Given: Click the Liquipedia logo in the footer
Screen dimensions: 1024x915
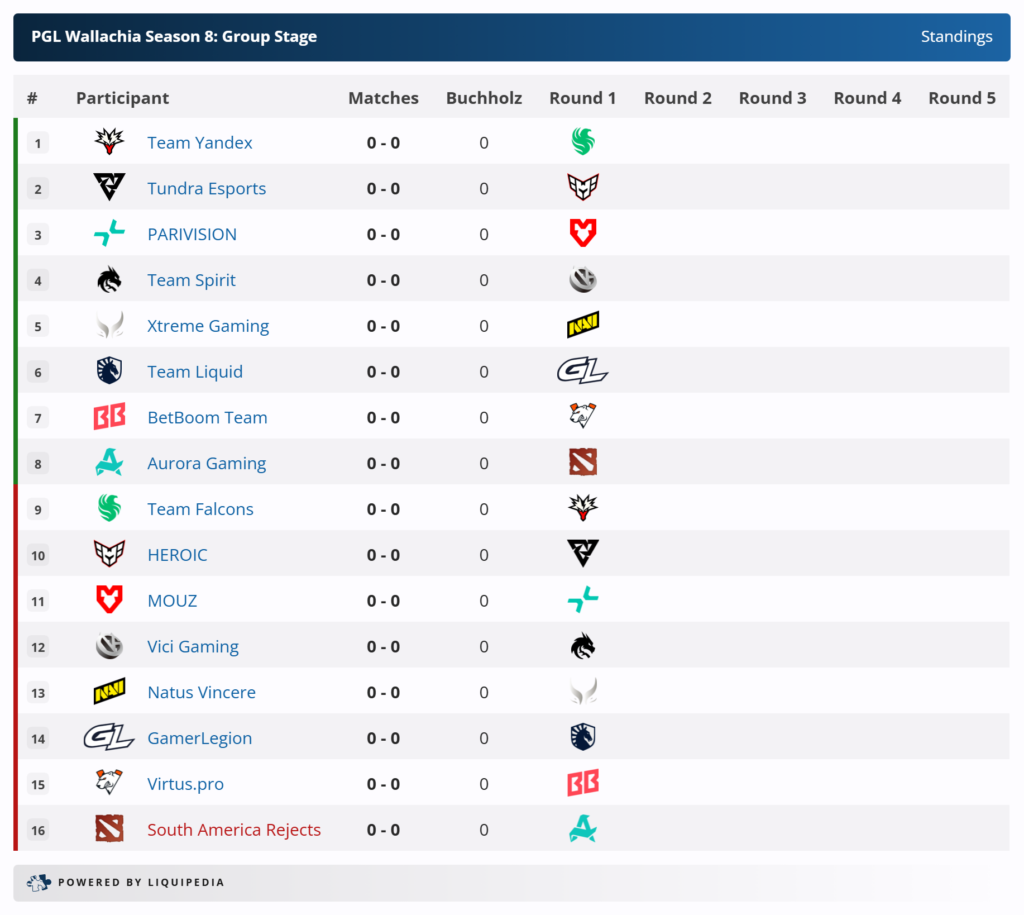Looking at the screenshot, I should 38,882.
